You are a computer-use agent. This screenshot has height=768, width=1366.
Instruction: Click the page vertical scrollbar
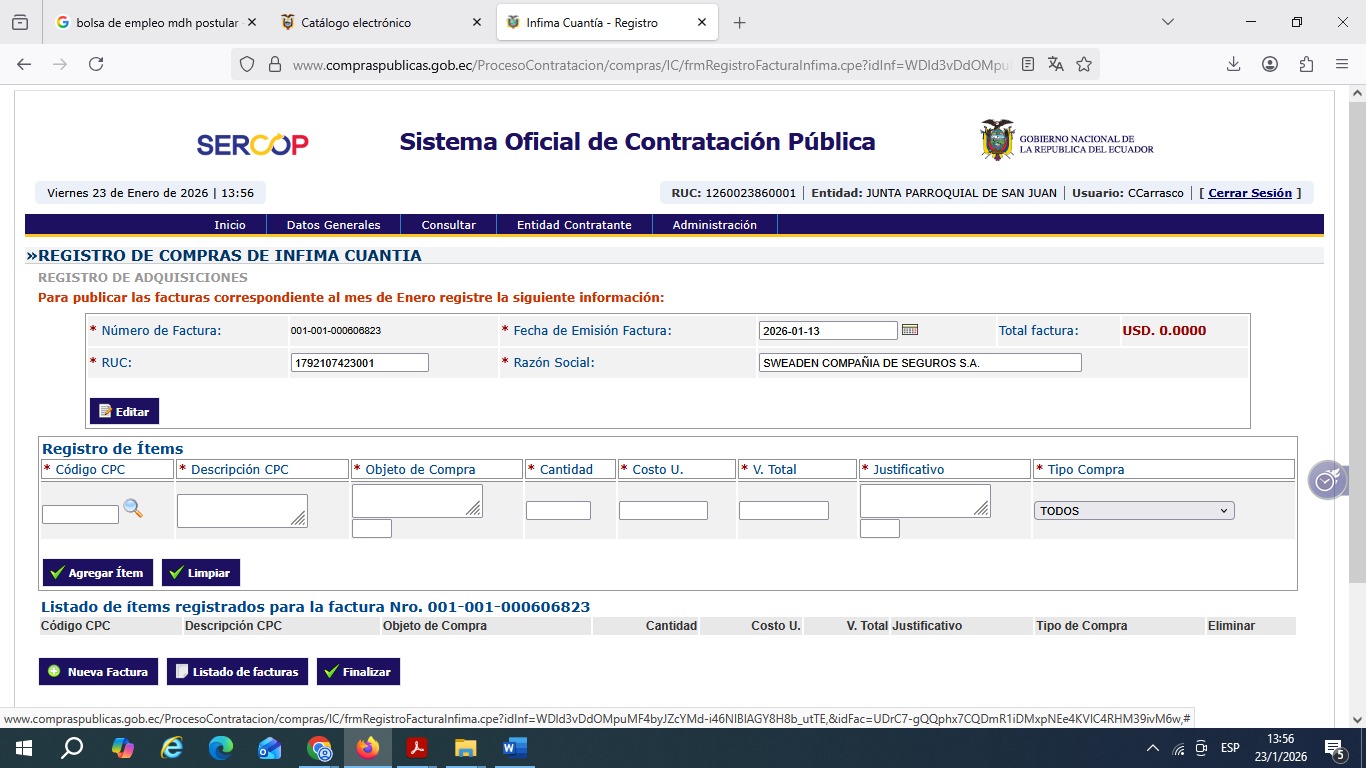(1357, 340)
